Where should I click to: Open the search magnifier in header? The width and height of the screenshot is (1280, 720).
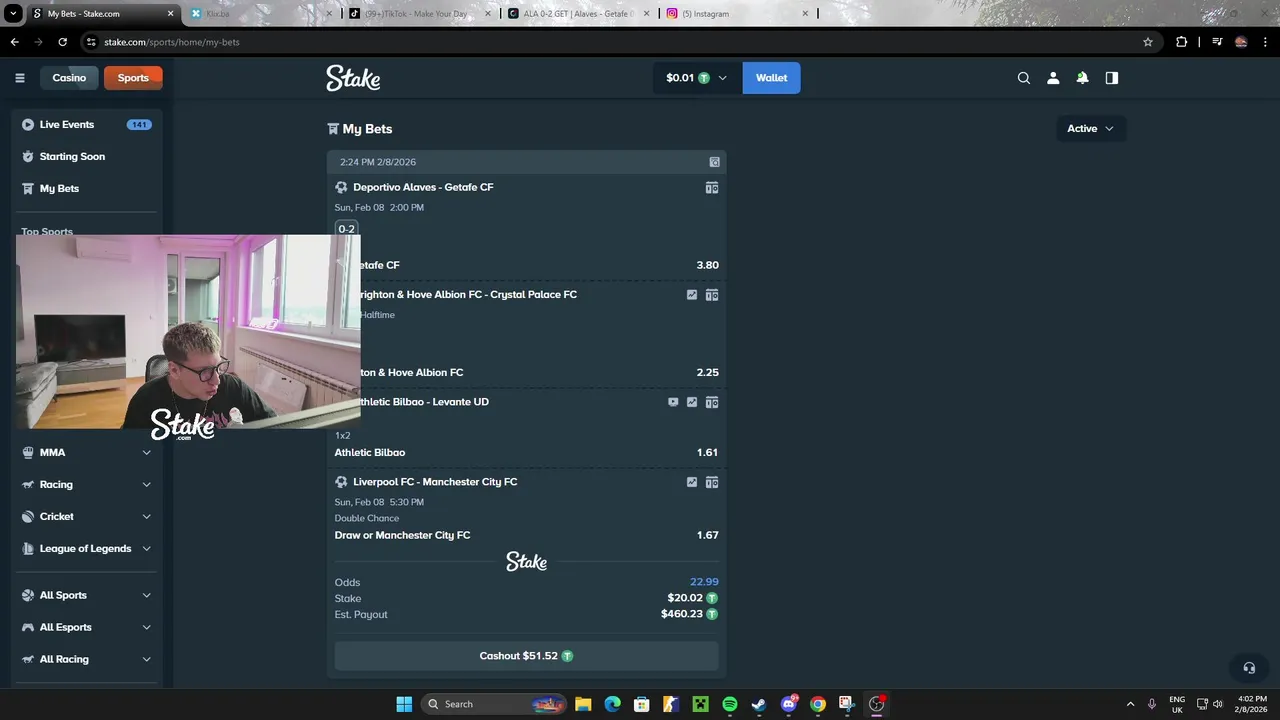coord(1024,78)
